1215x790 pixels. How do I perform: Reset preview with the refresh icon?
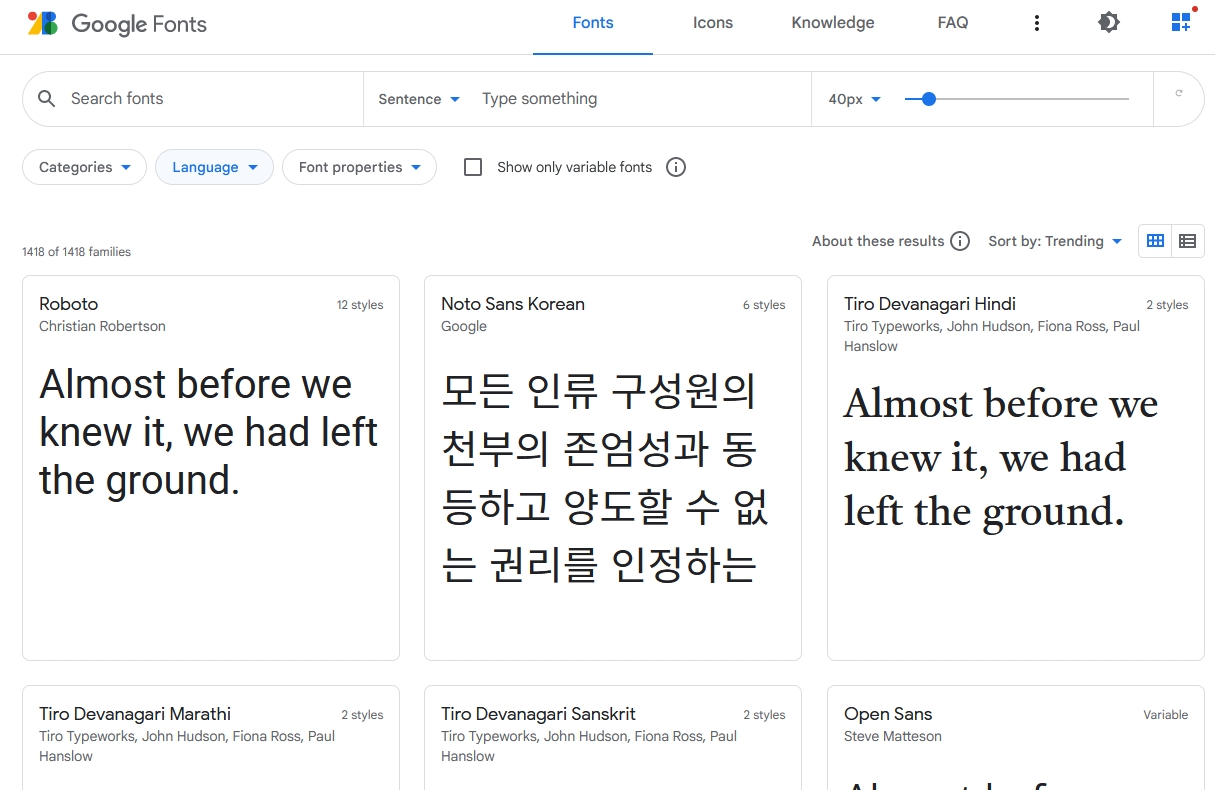click(1179, 94)
